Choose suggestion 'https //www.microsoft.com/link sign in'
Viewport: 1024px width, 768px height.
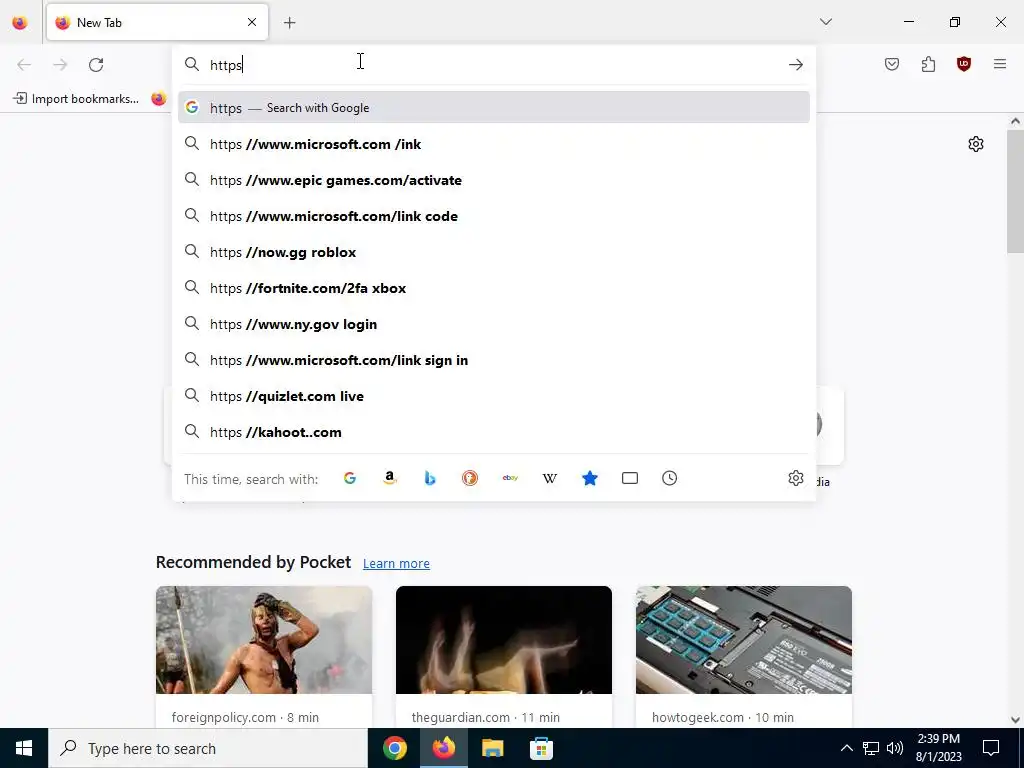coord(494,360)
